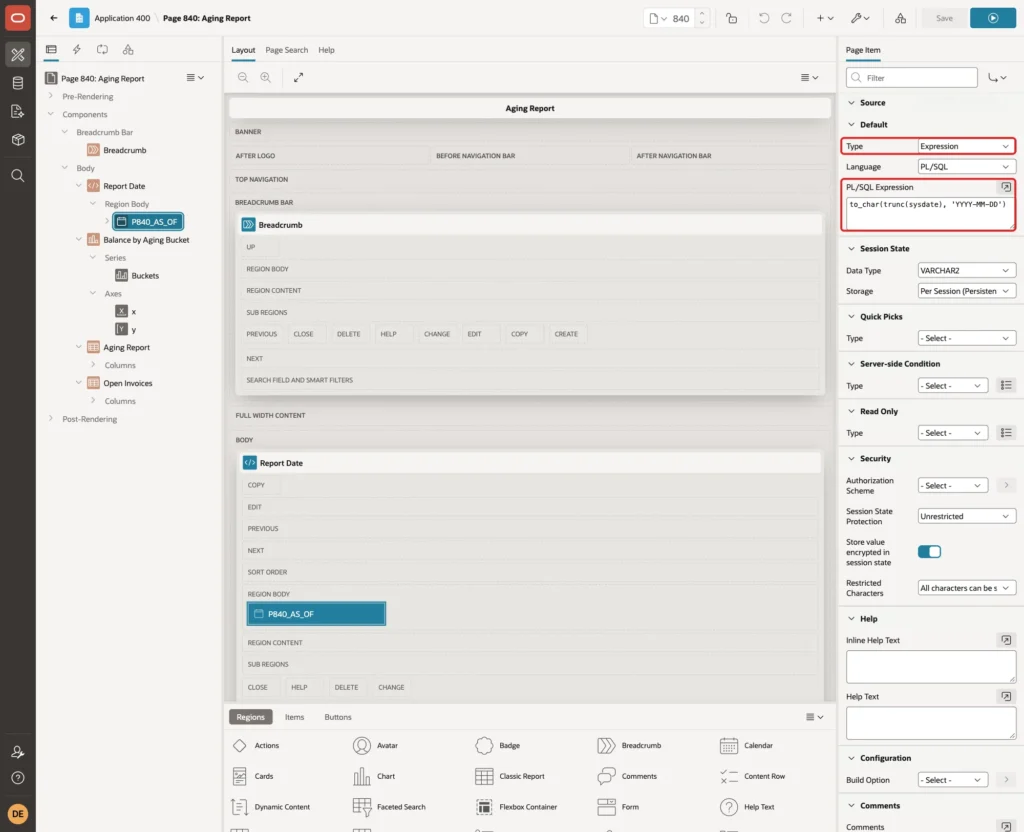Click the property Filter search field
The height and width of the screenshot is (832, 1024).
point(912,78)
